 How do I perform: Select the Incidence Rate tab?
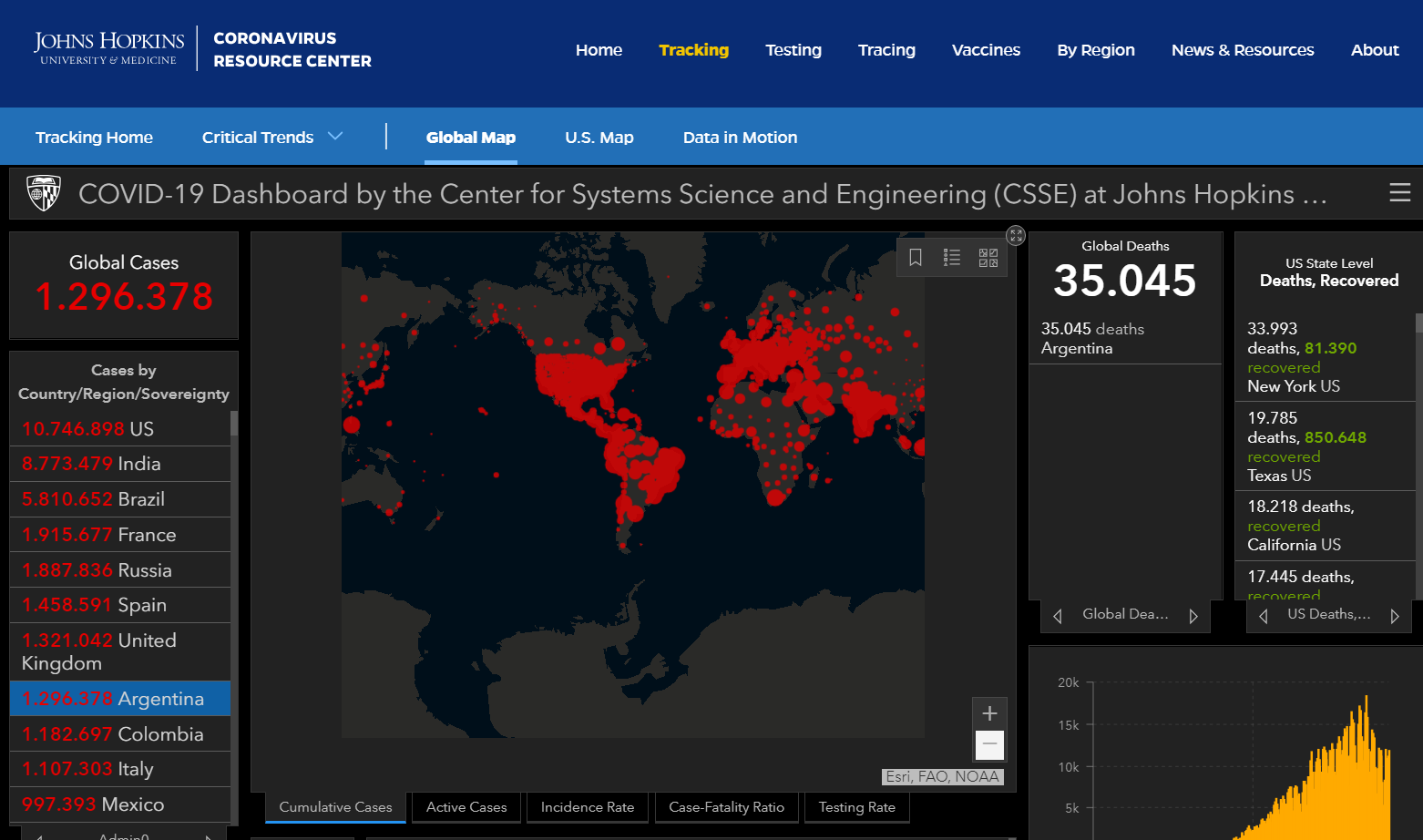pos(588,807)
